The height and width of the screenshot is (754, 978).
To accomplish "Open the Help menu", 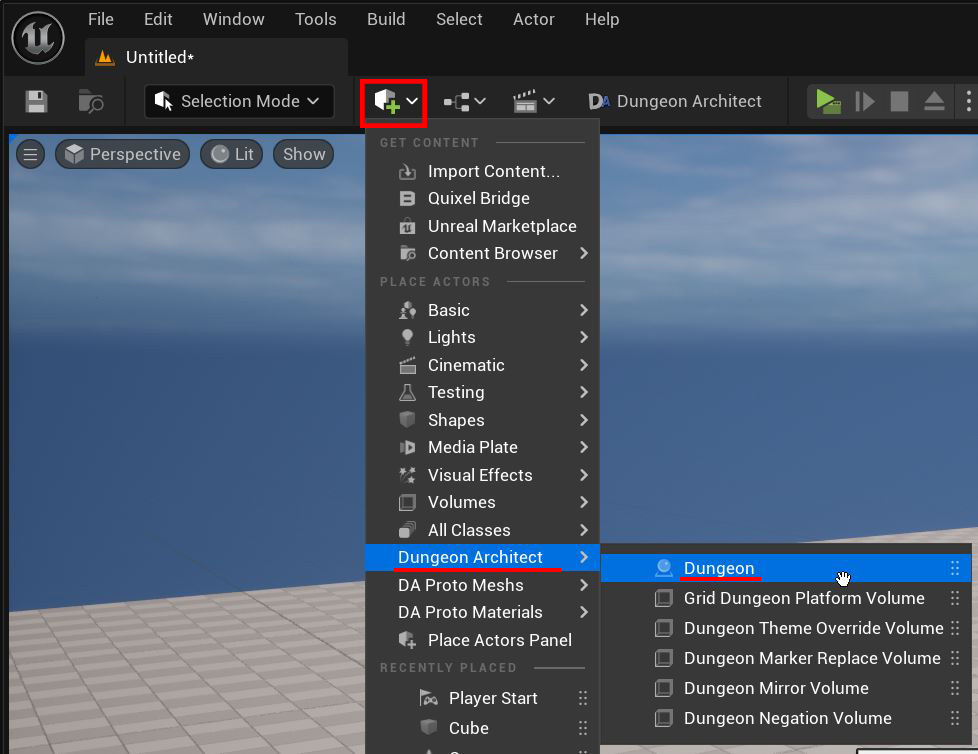I will click(602, 19).
